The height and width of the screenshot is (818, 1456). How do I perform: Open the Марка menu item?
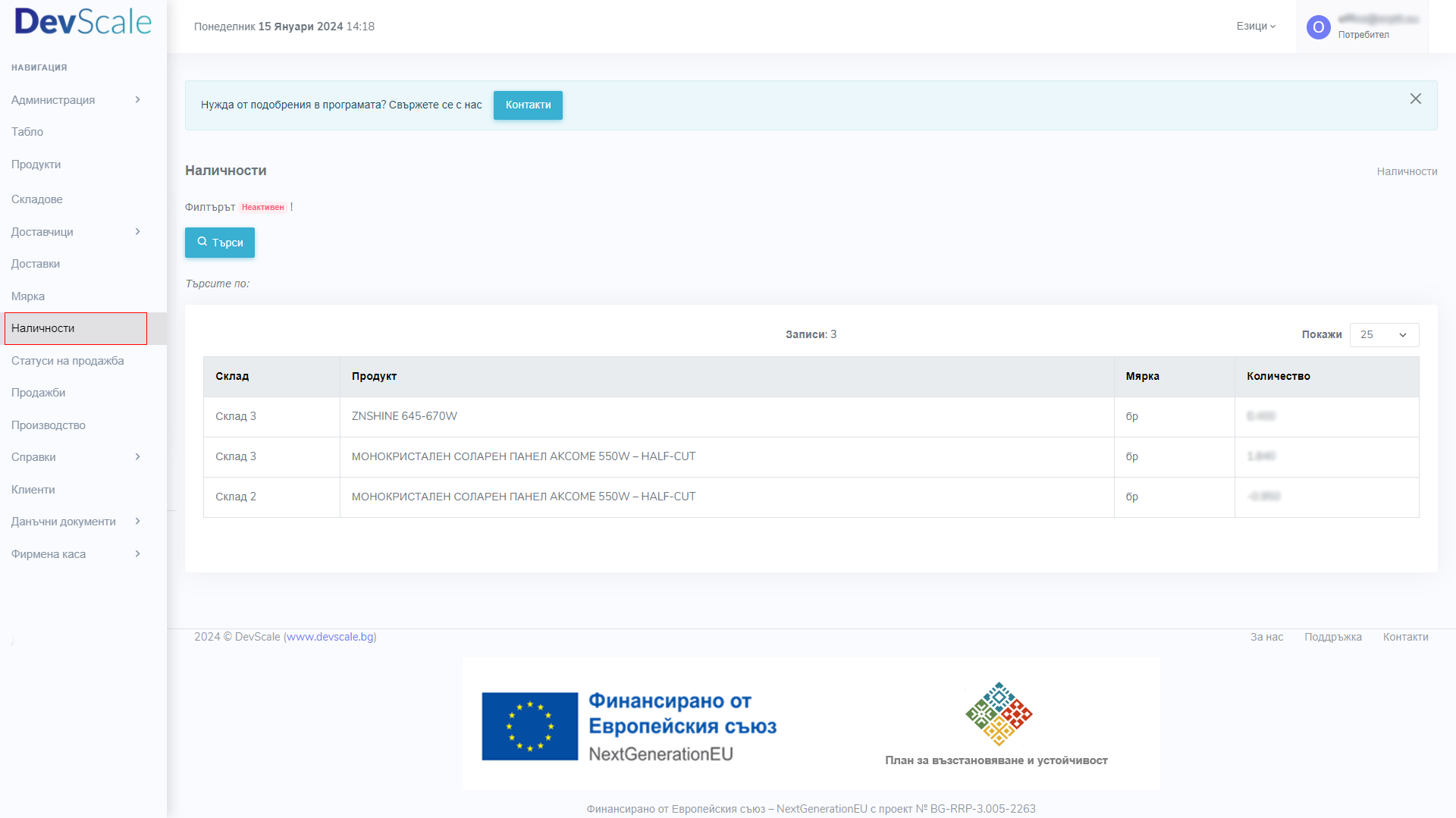click(28, 296)
